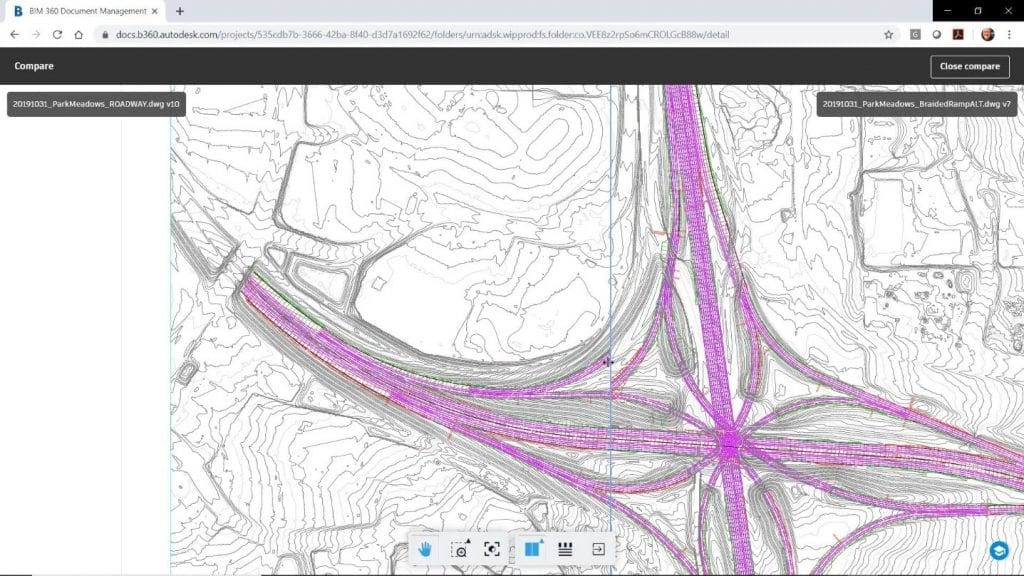Click the export arrow icon in toolbar
This screenshot has width=1024, height=576.
[x=598, y=549]
